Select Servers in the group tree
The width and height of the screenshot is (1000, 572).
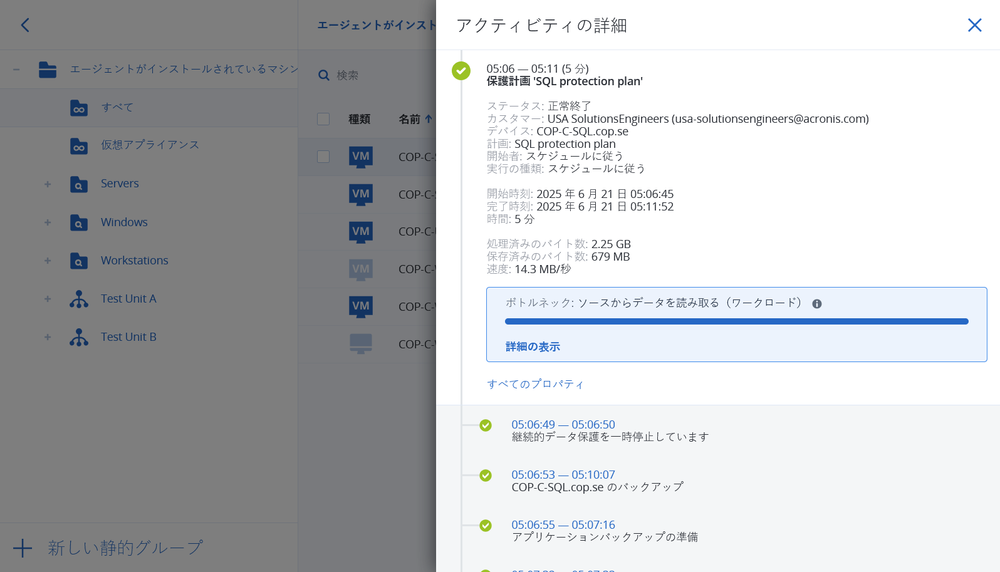pos(119,184)
